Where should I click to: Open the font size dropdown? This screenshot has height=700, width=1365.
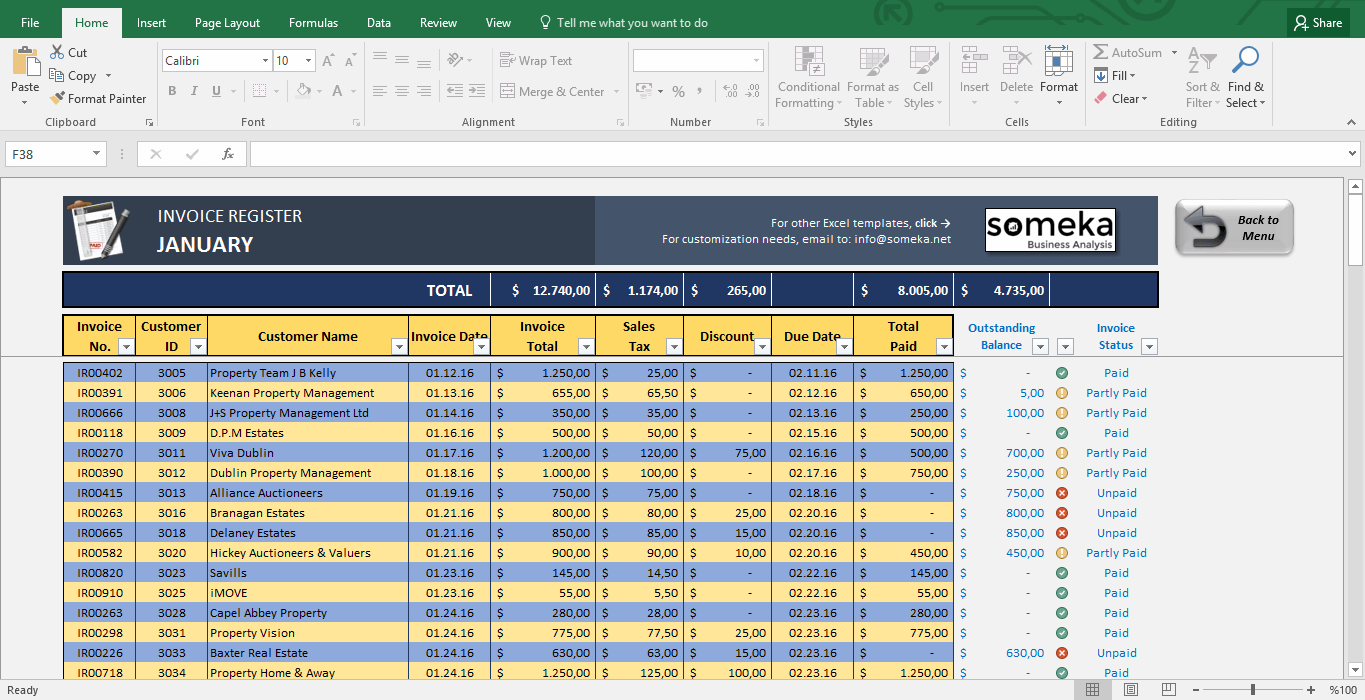click(309, 60)
